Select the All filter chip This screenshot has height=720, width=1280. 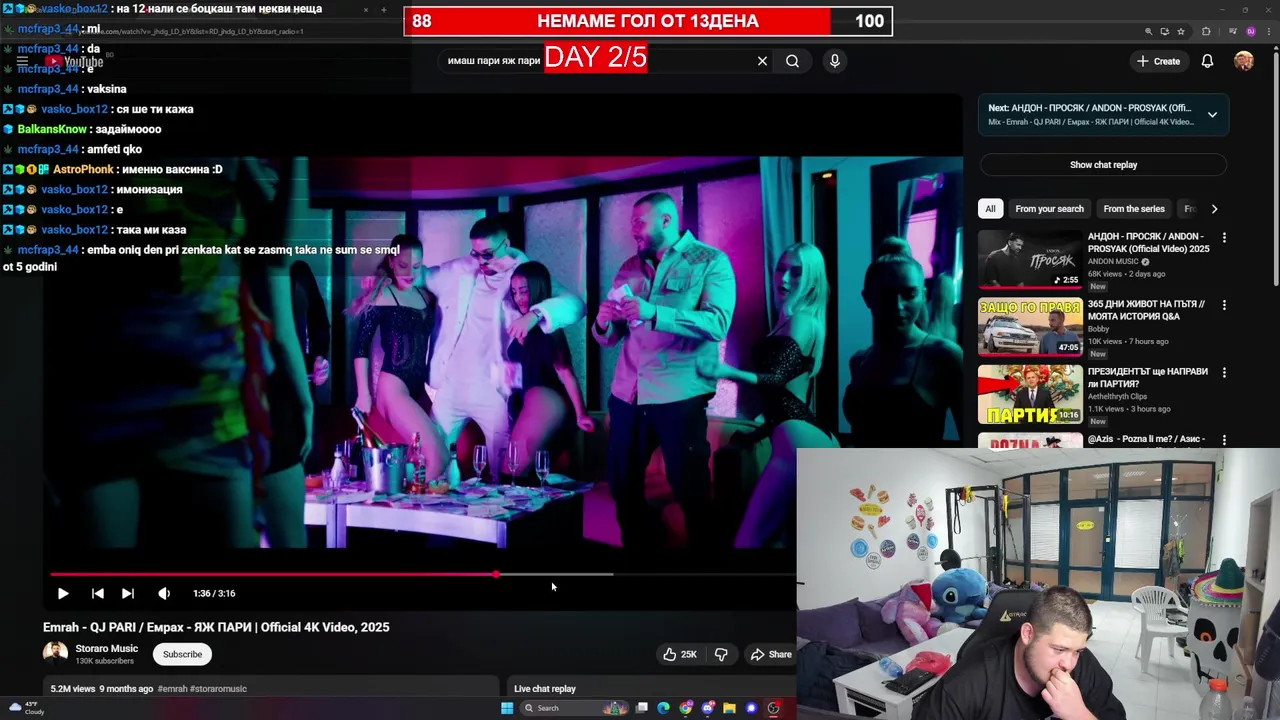pos(990,209)
